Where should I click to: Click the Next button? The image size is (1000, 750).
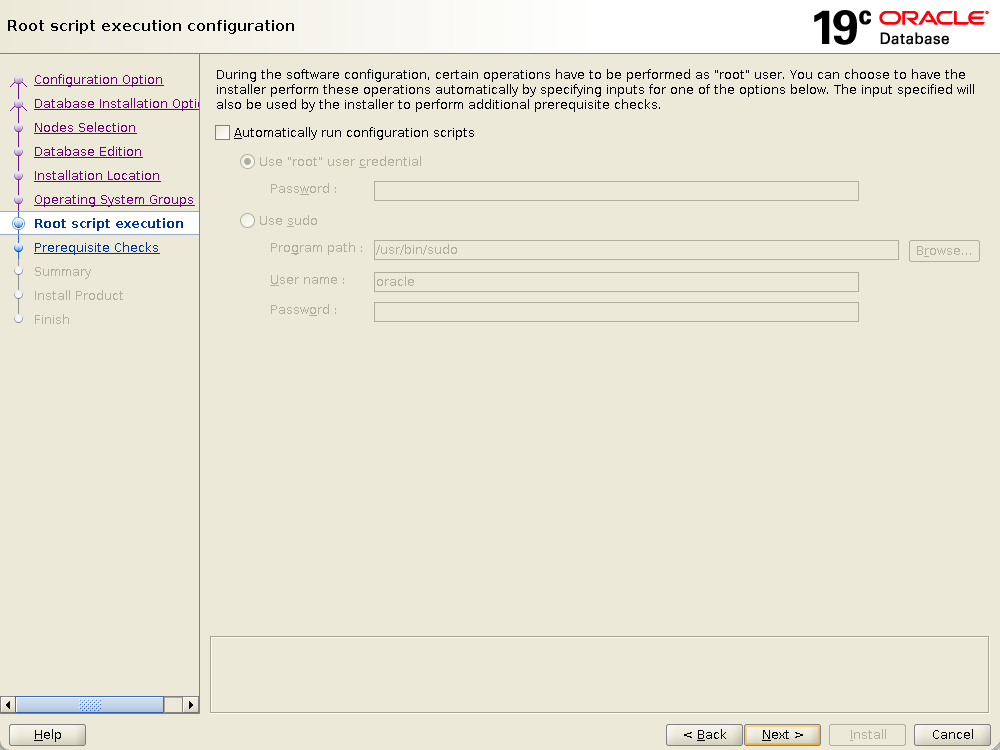(x=782, y=735)
